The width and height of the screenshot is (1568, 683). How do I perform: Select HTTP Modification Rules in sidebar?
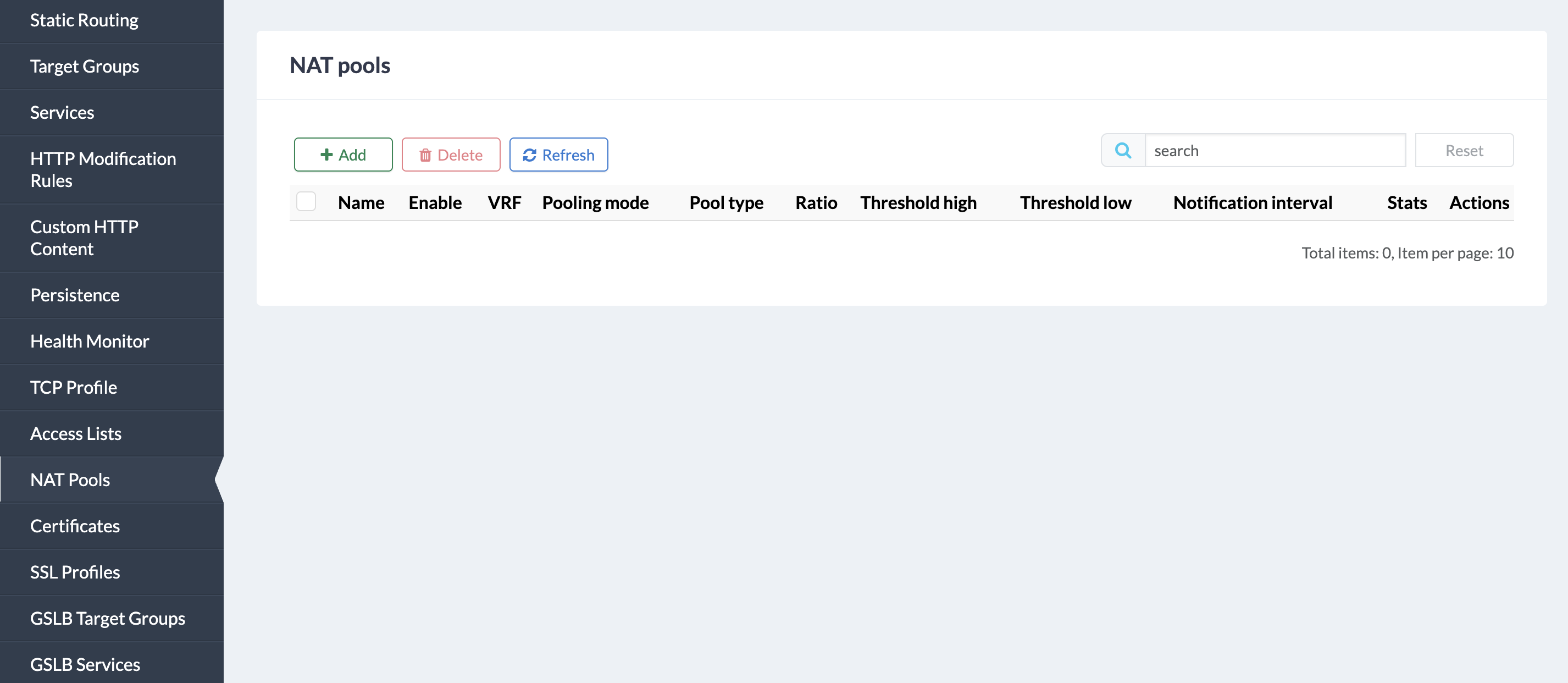click(x=103, y=169)
